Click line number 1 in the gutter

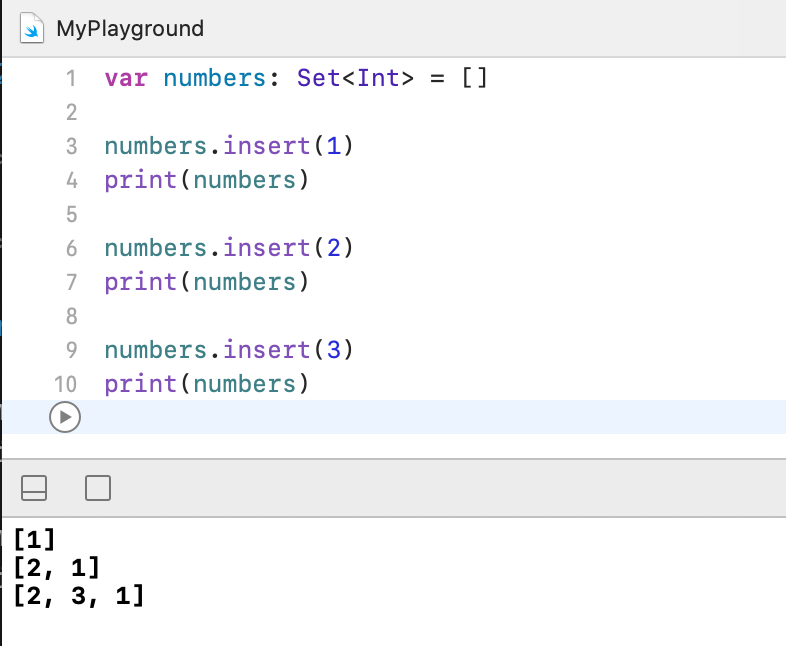point(70,78)
